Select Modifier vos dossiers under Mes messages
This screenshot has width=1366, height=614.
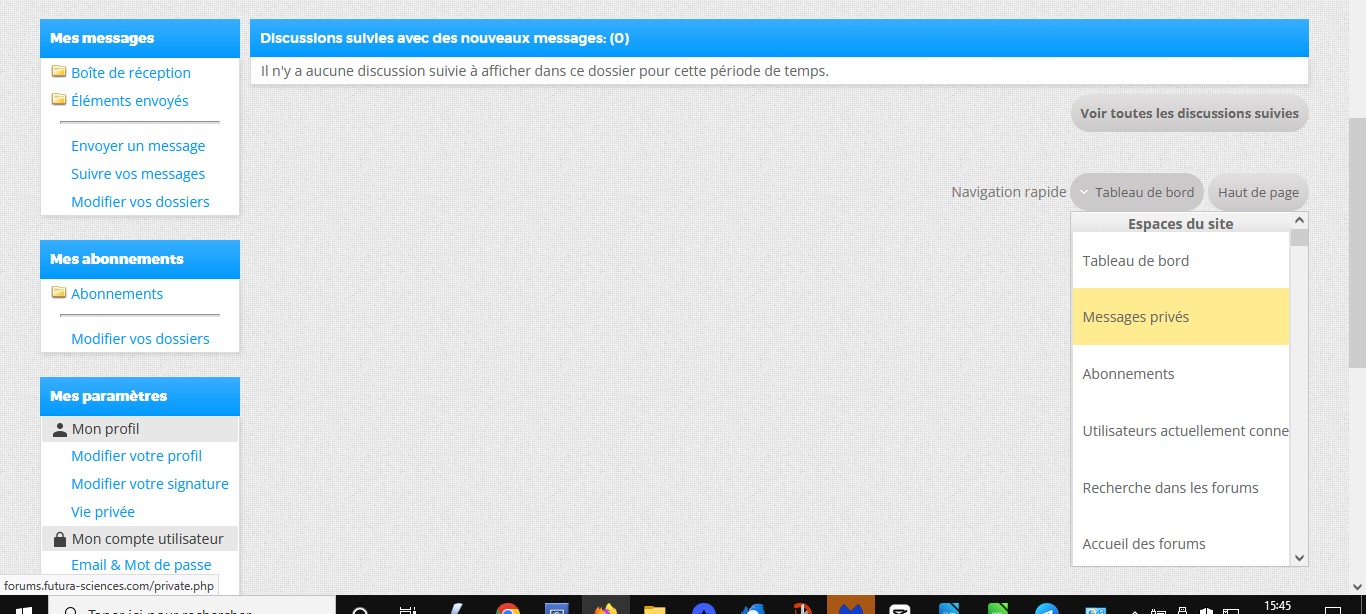pos(140,201)
